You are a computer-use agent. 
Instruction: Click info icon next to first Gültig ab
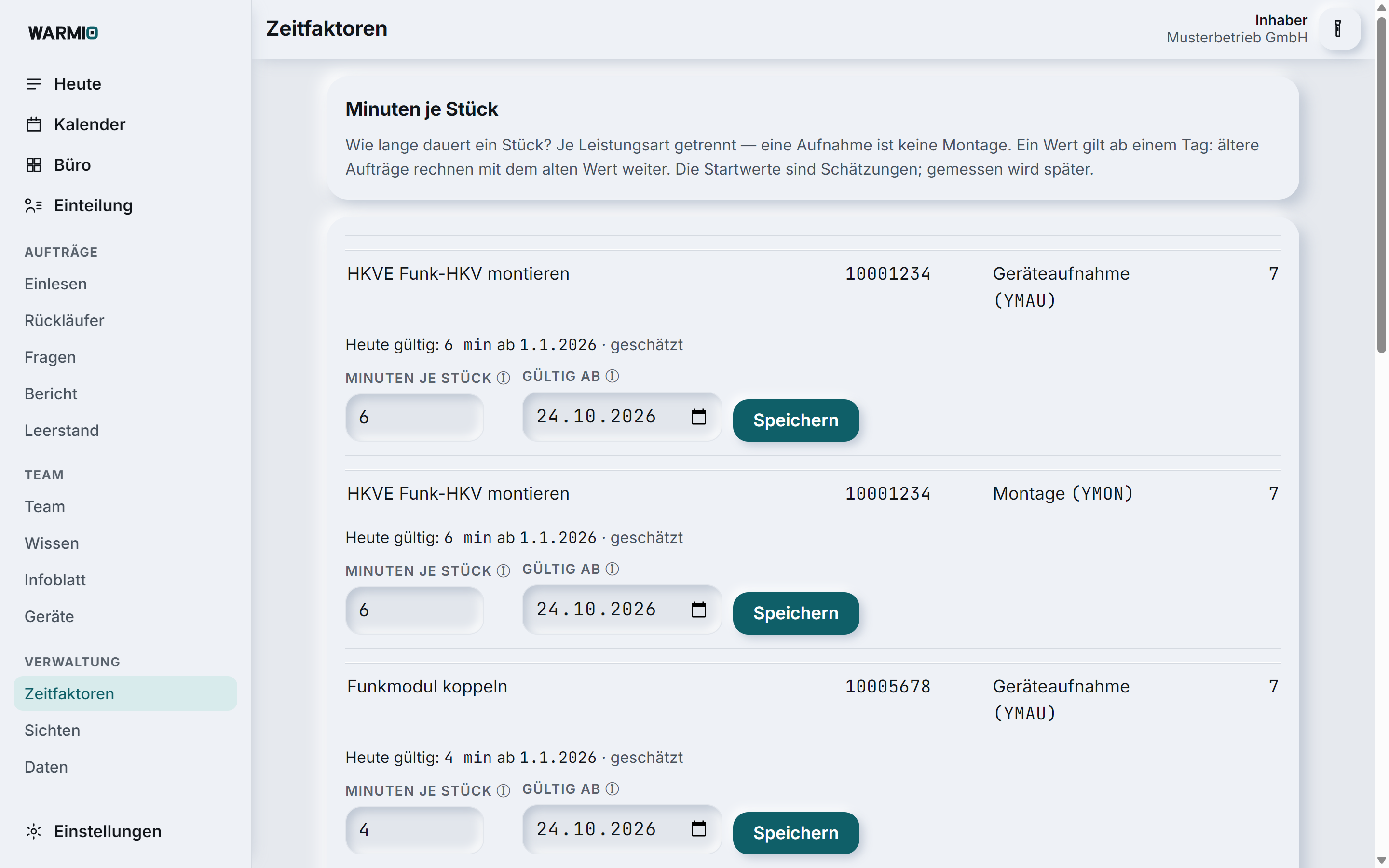[x=613, y=376]
